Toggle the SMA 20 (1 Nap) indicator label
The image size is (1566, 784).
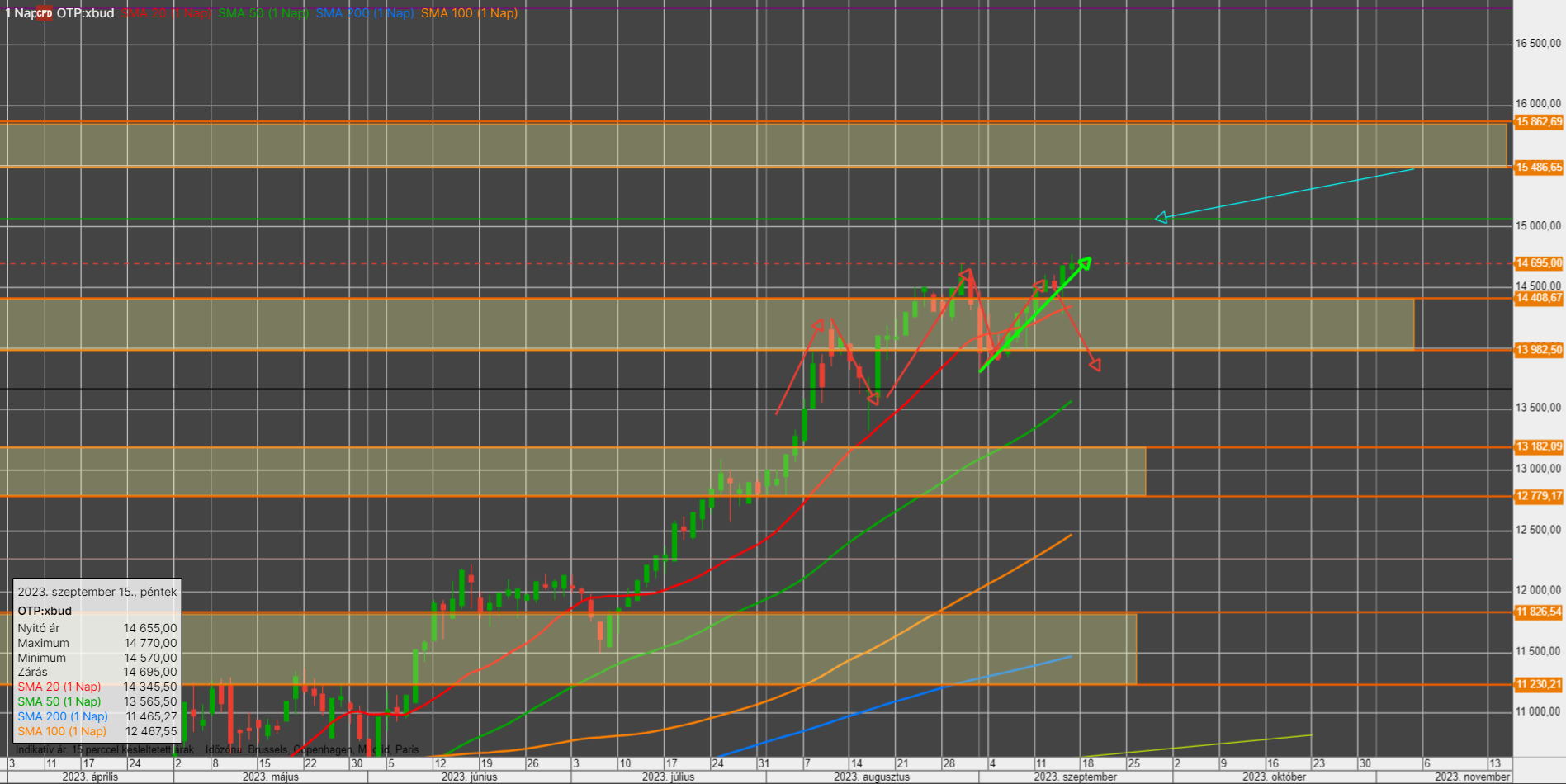point(167,13)
